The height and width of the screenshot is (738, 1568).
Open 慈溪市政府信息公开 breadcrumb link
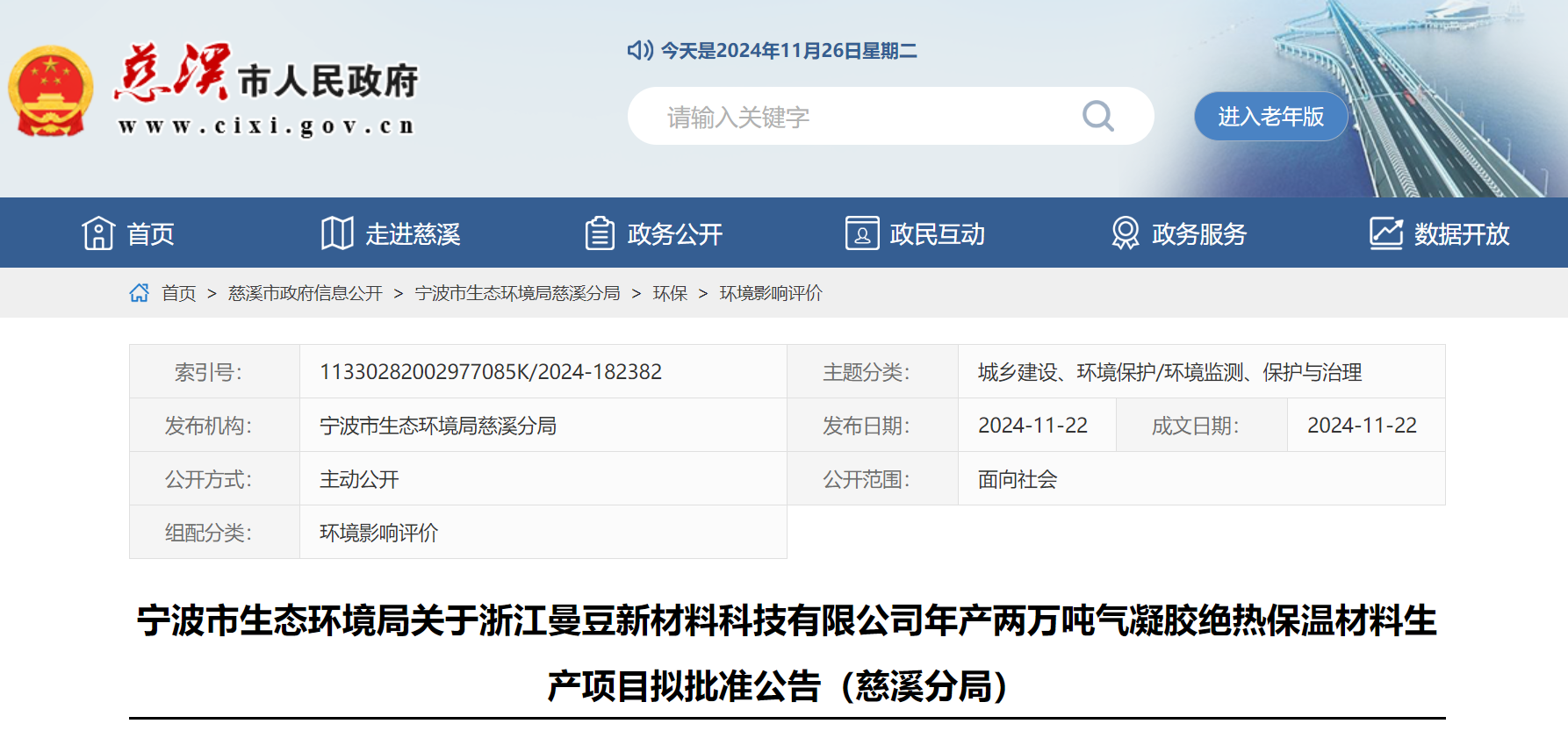click(x=305, y=293)
